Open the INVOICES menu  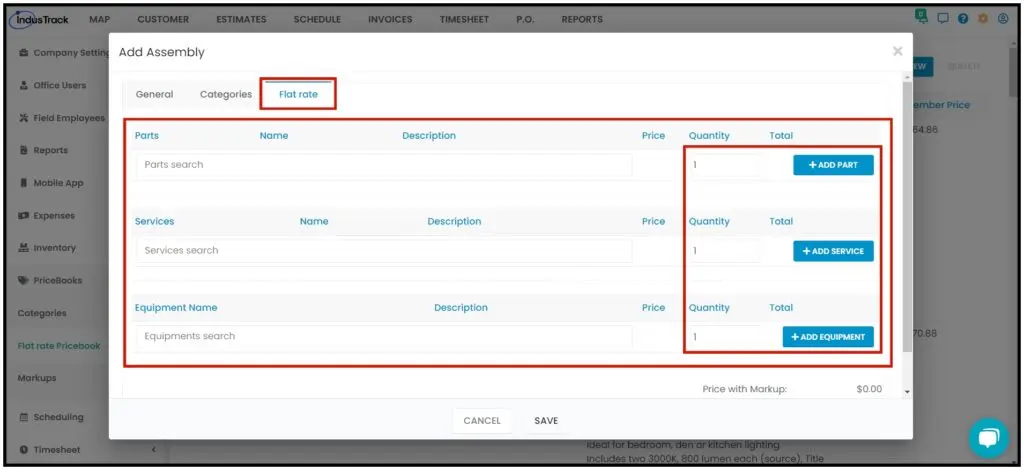pyautogui.click(x=390, y=20)
